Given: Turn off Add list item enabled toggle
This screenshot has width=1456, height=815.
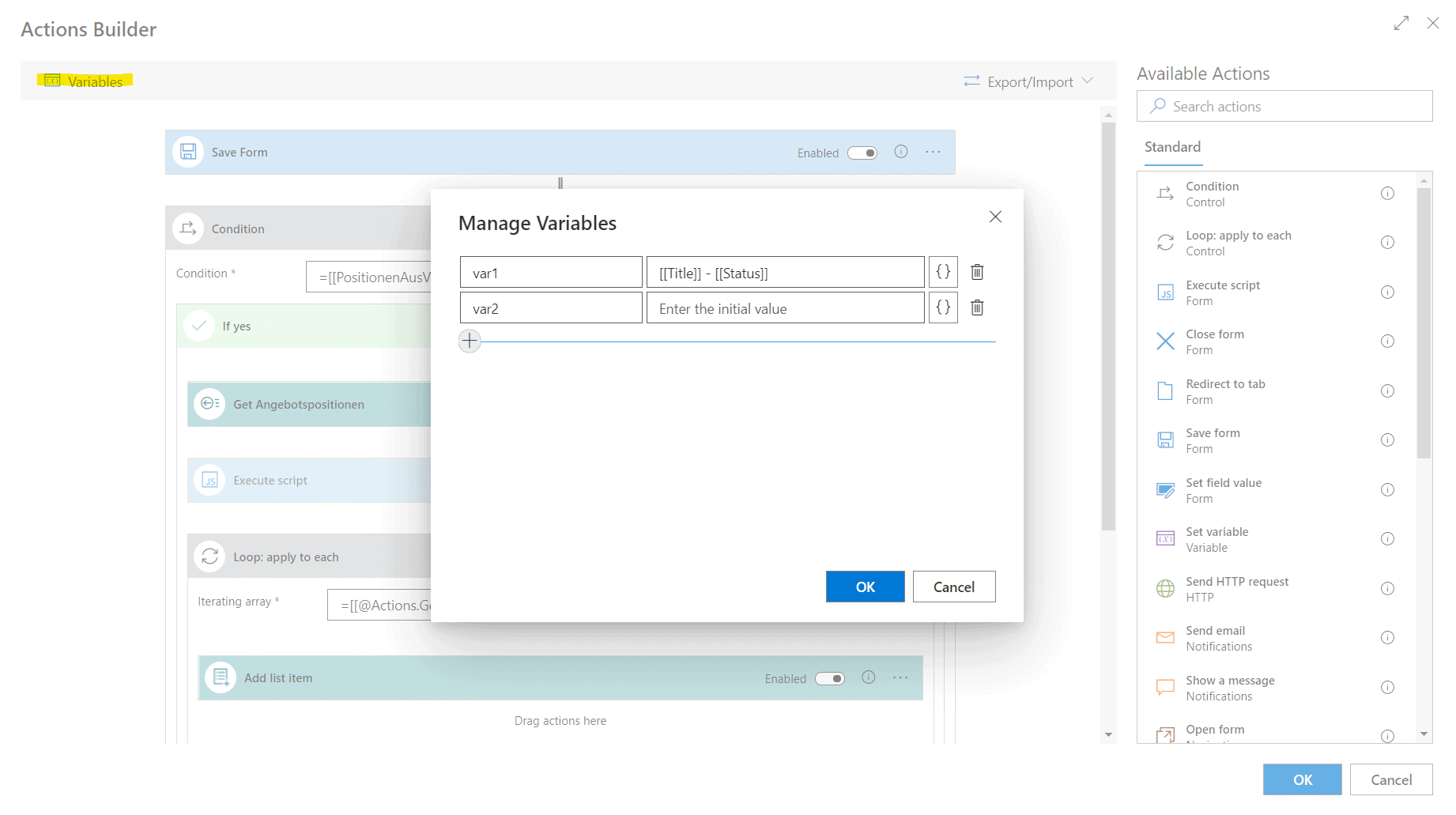Looking at the screenshot, I should [829, 678].
